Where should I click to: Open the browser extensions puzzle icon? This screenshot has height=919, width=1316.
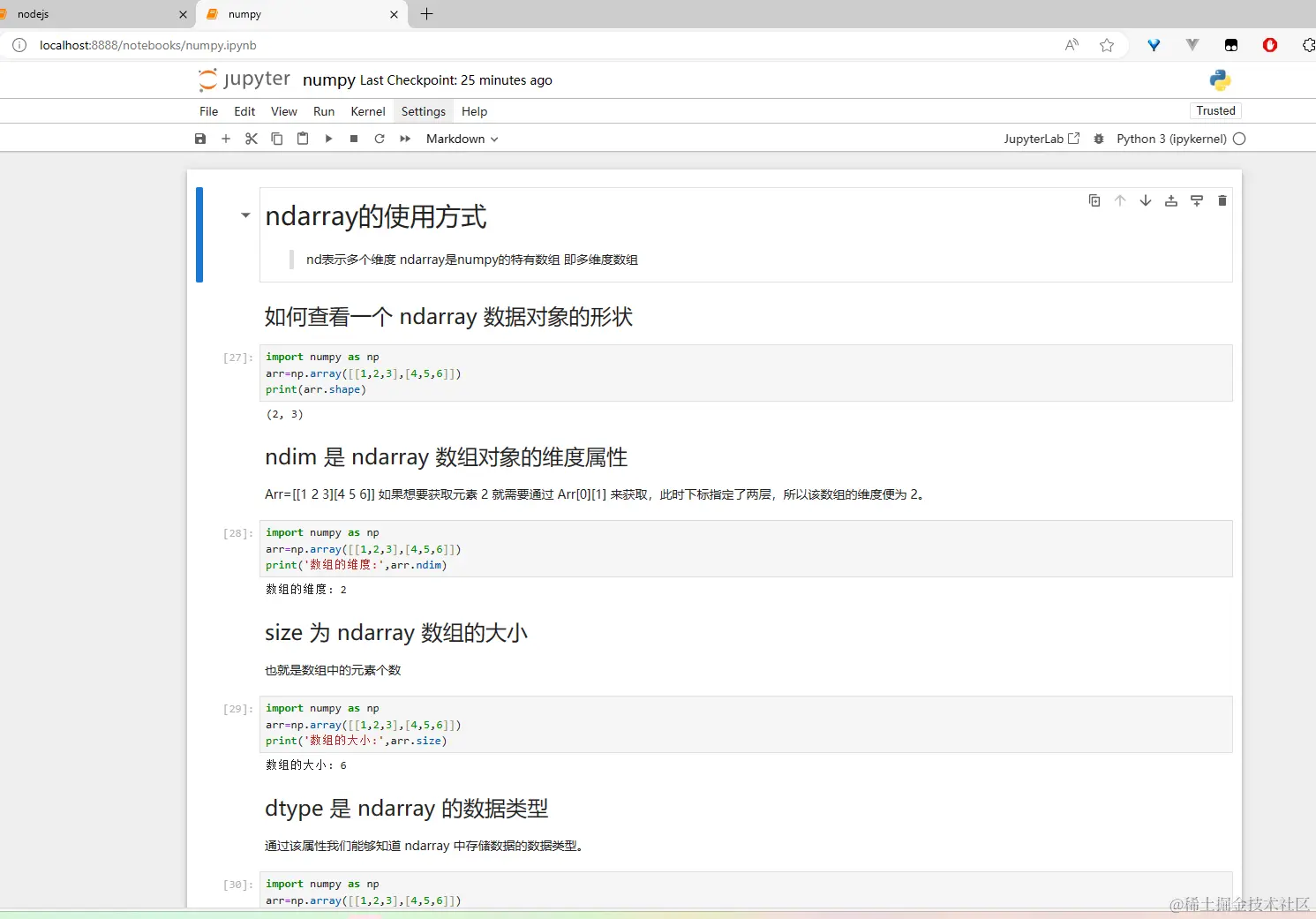click(1308, 45)
